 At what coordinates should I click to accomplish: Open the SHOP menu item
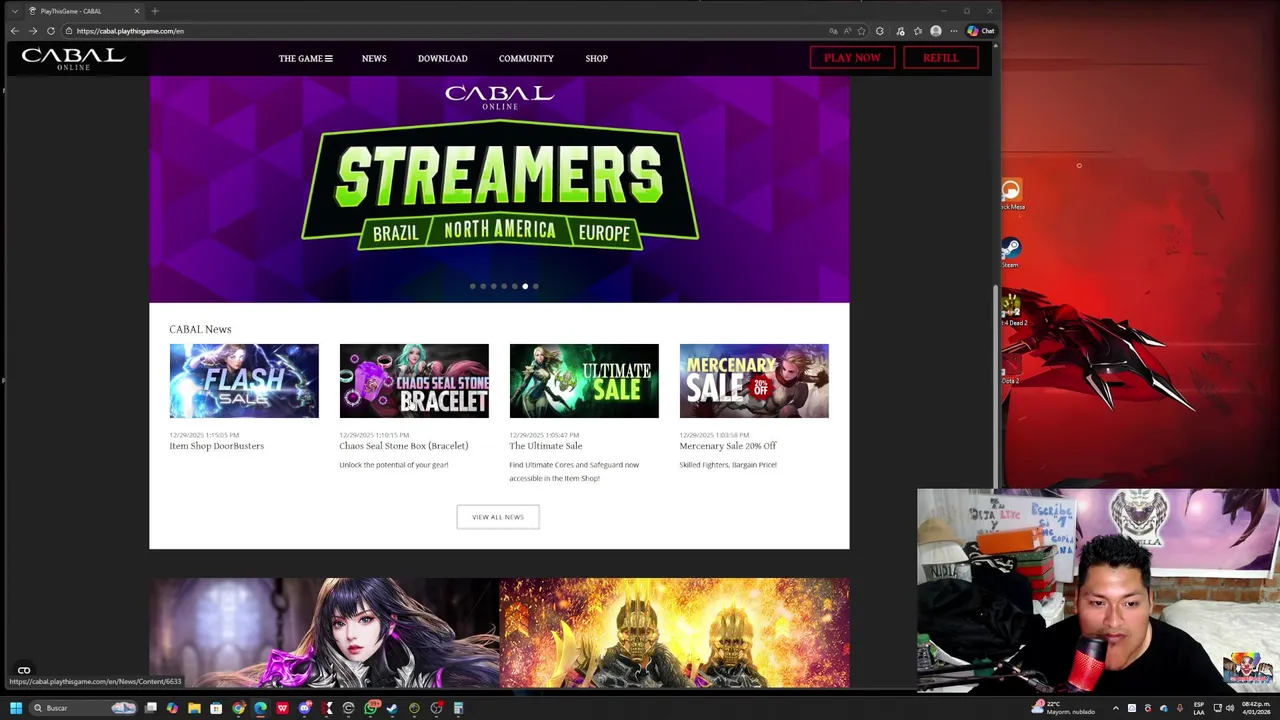pos(596,58)
